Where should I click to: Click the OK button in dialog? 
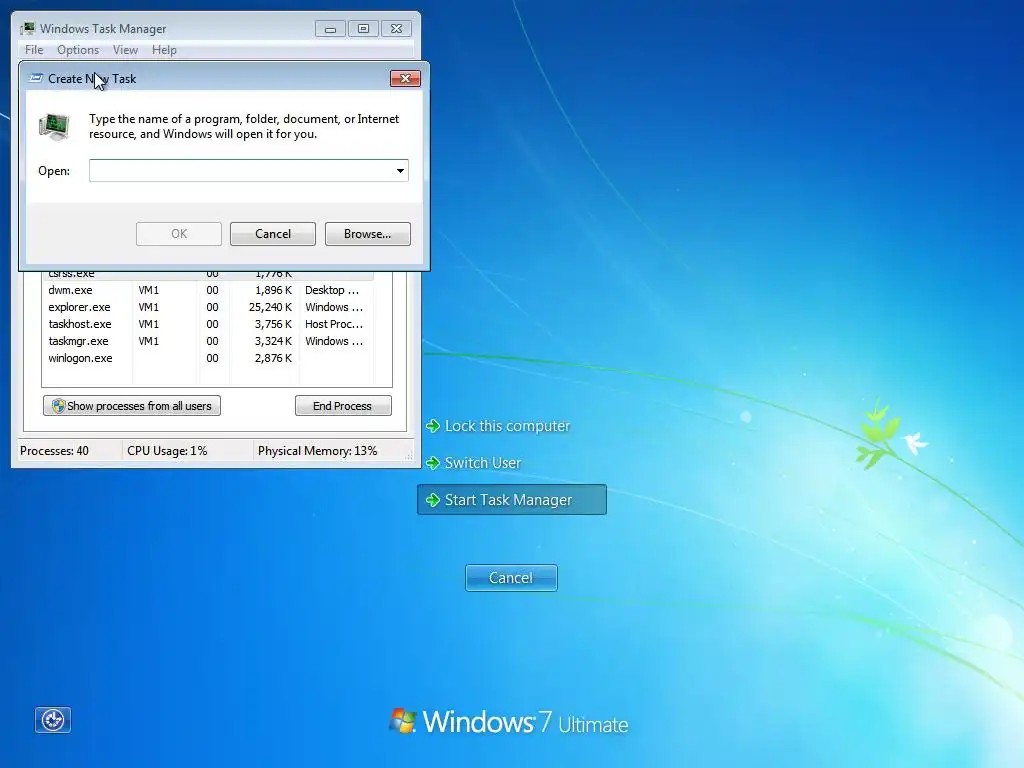[x=179, y=234]
